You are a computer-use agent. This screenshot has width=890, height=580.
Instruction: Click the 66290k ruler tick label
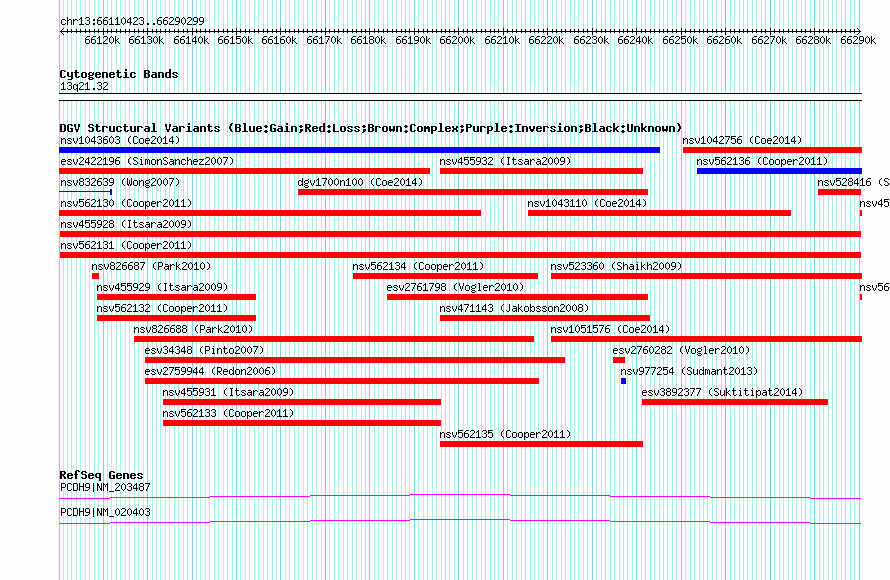(x=858, y=40)
